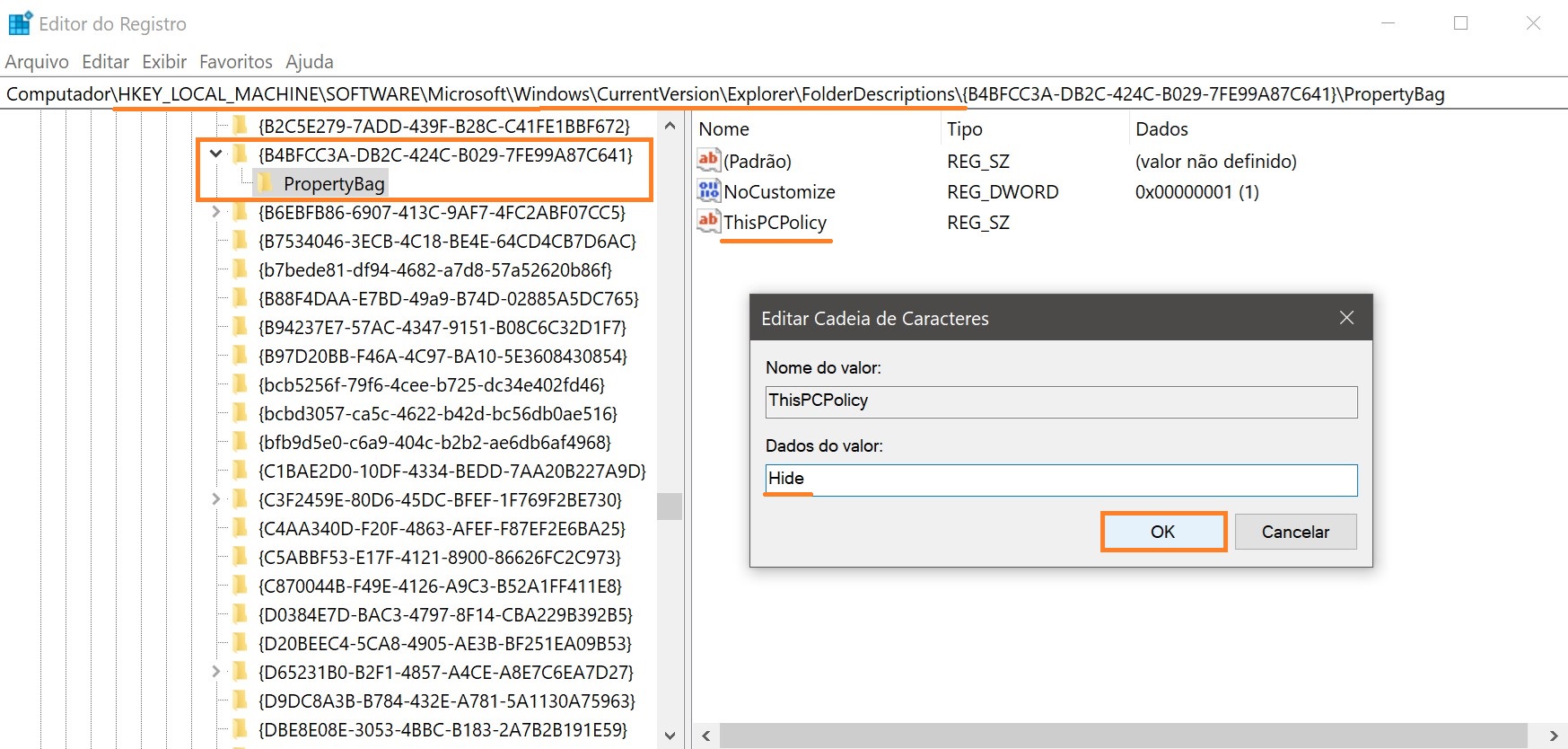
Task: Click folder icon of {C1BAE2D0-10DF-4334-BEDD-7AA20B227A9D}
Action: (x=241, y=471)
